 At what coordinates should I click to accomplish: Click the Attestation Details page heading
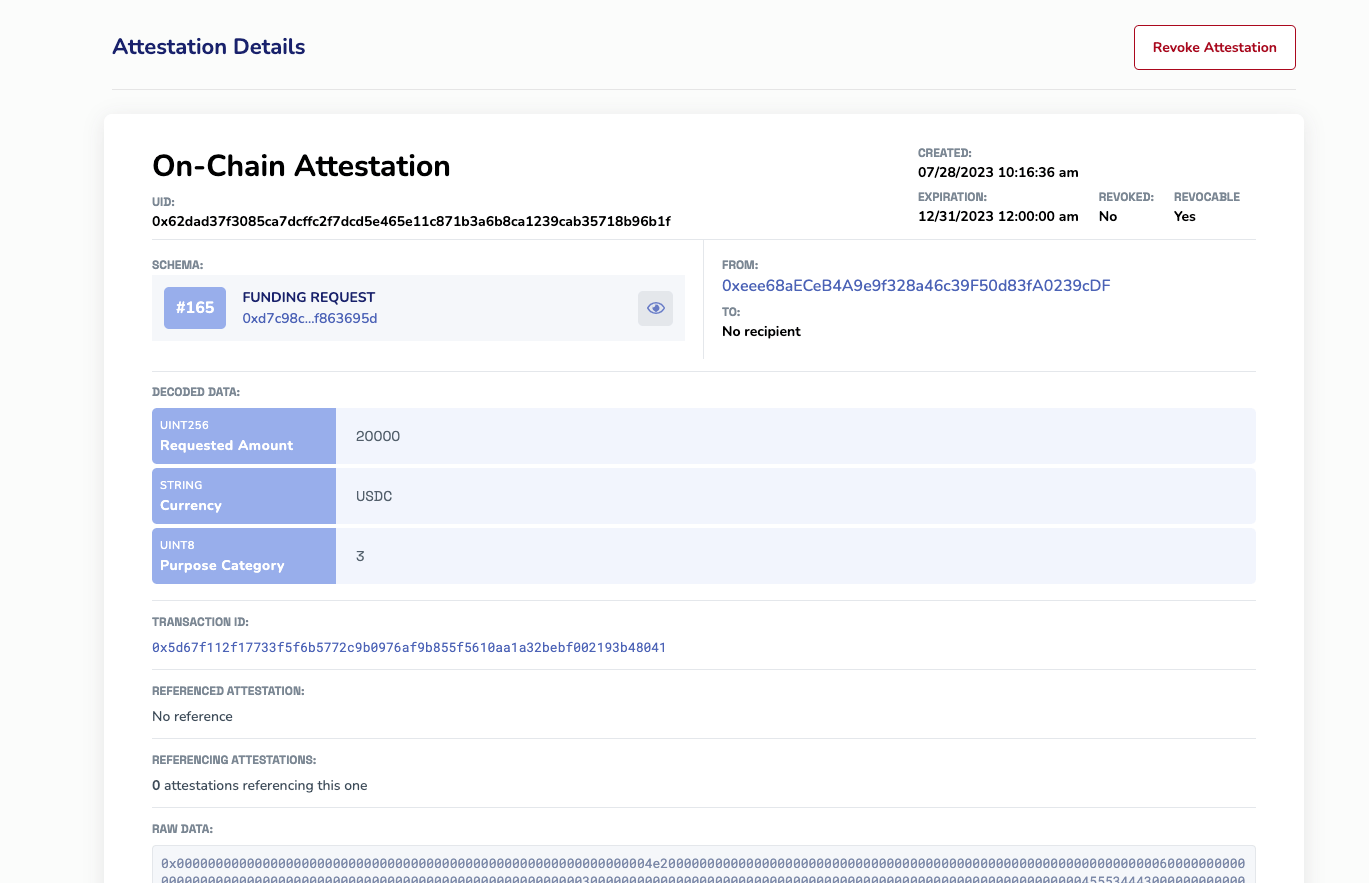[x=209, y=47]
